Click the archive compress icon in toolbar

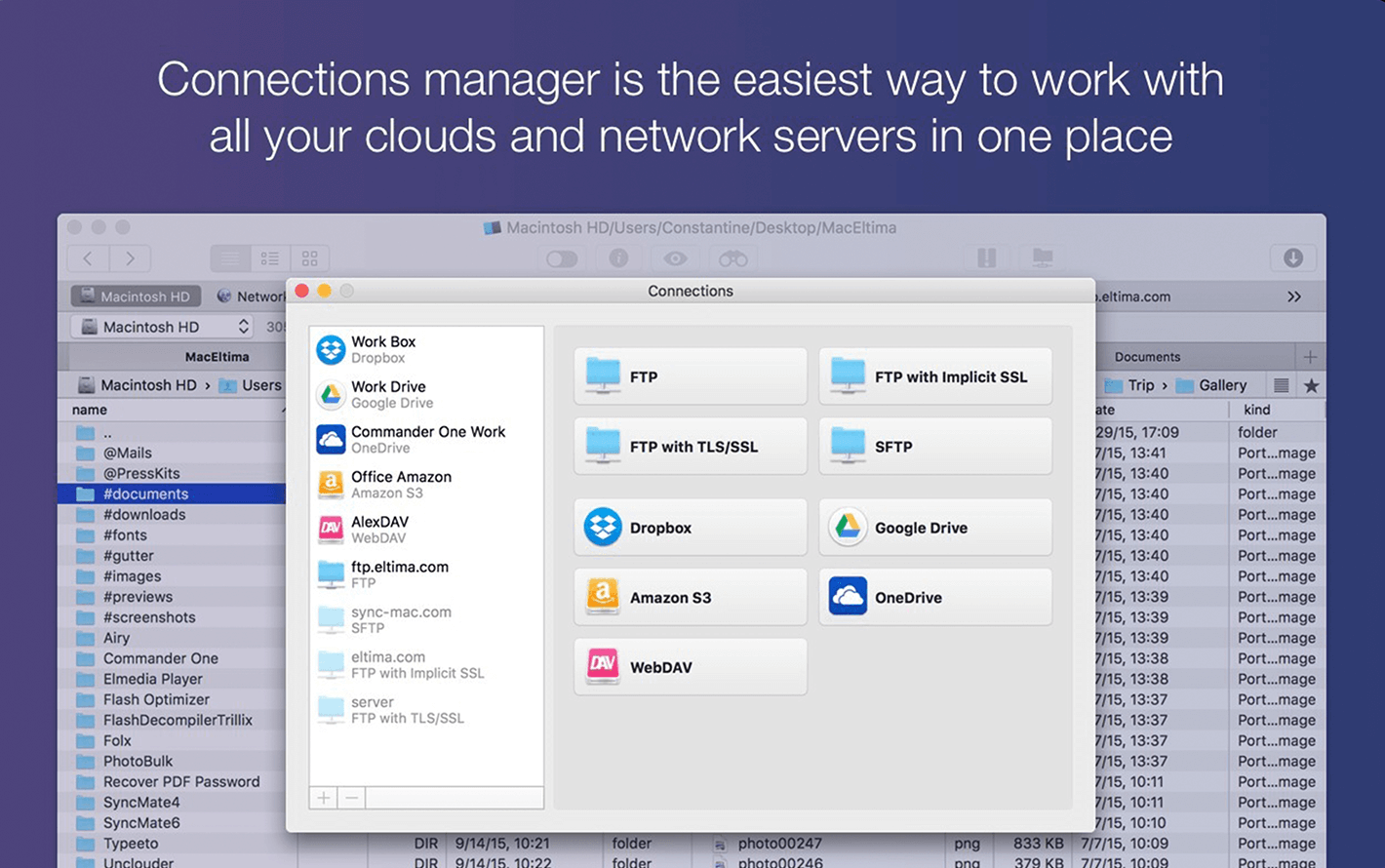point(987,258)
